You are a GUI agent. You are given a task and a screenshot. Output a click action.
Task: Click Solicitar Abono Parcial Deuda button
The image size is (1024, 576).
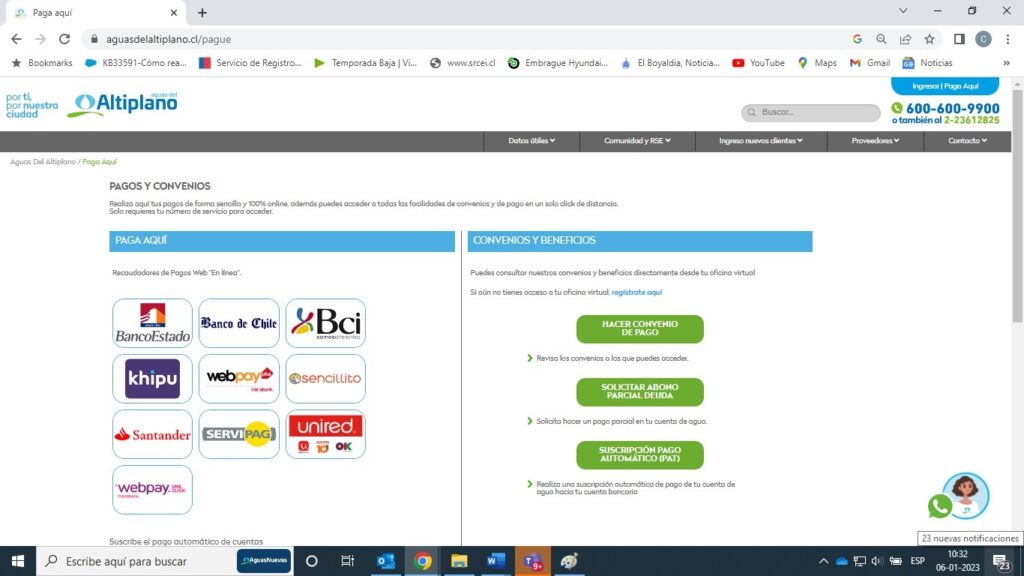point(640,392)
